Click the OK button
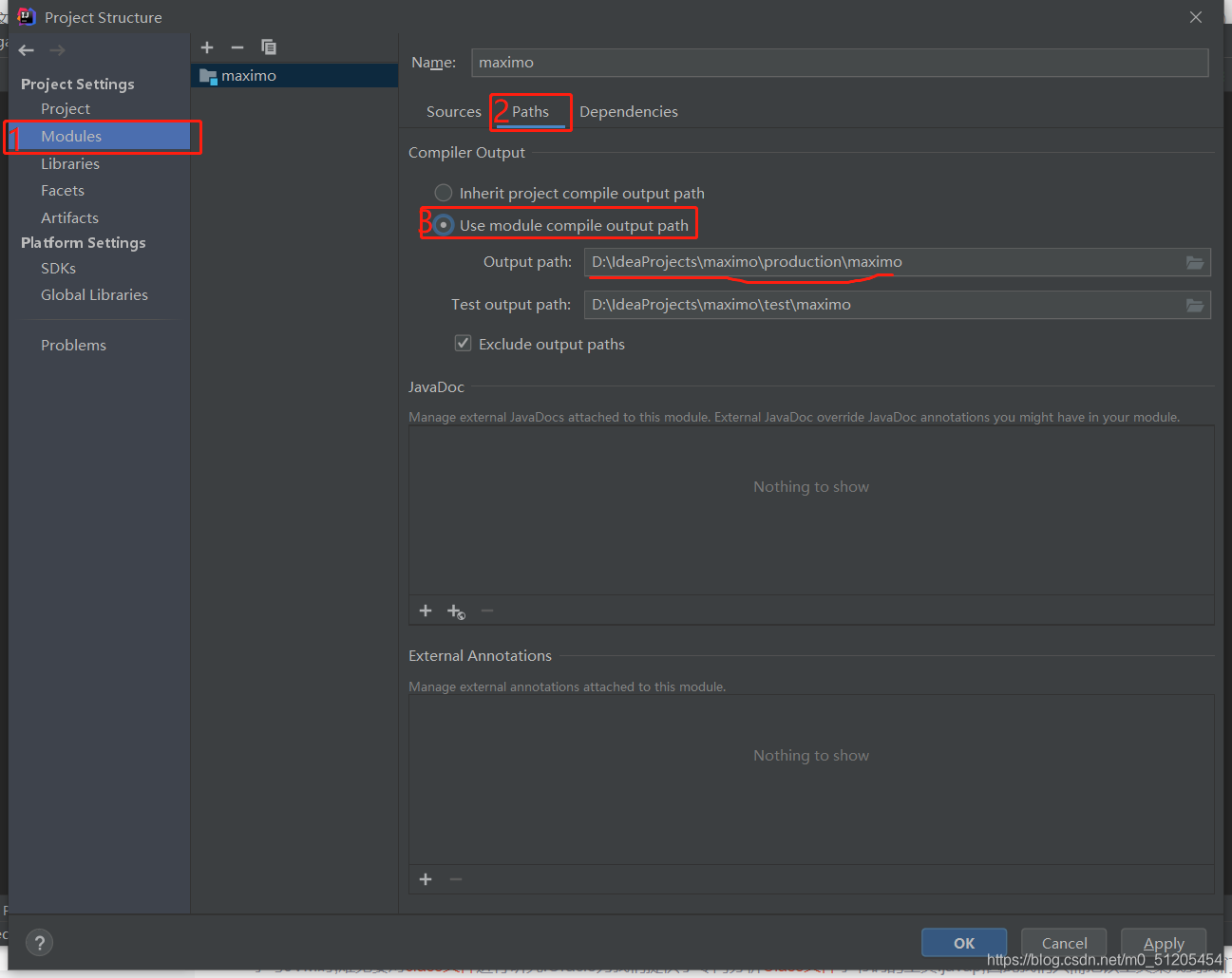 point(964,943)
